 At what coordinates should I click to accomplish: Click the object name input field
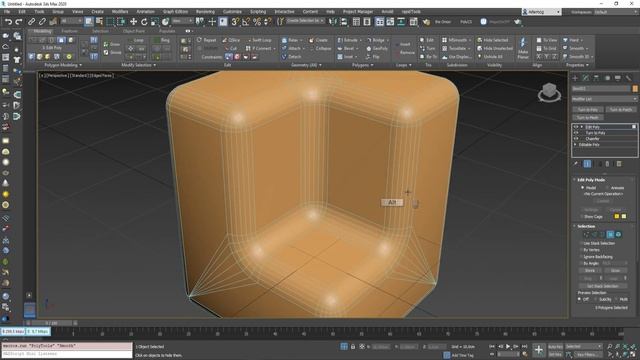(601, 88)
